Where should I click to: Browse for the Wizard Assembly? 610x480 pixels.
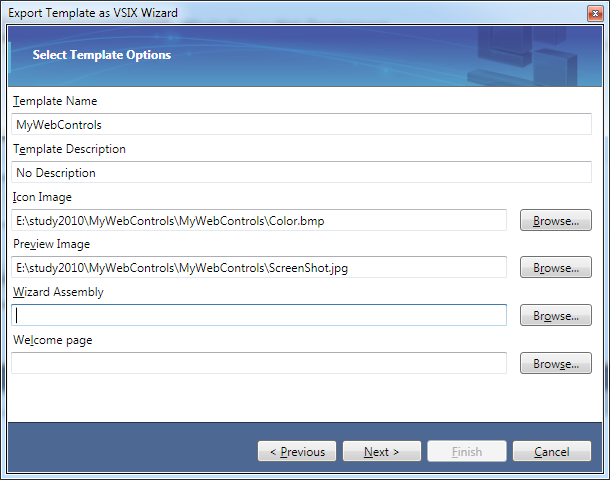(556, 315)
